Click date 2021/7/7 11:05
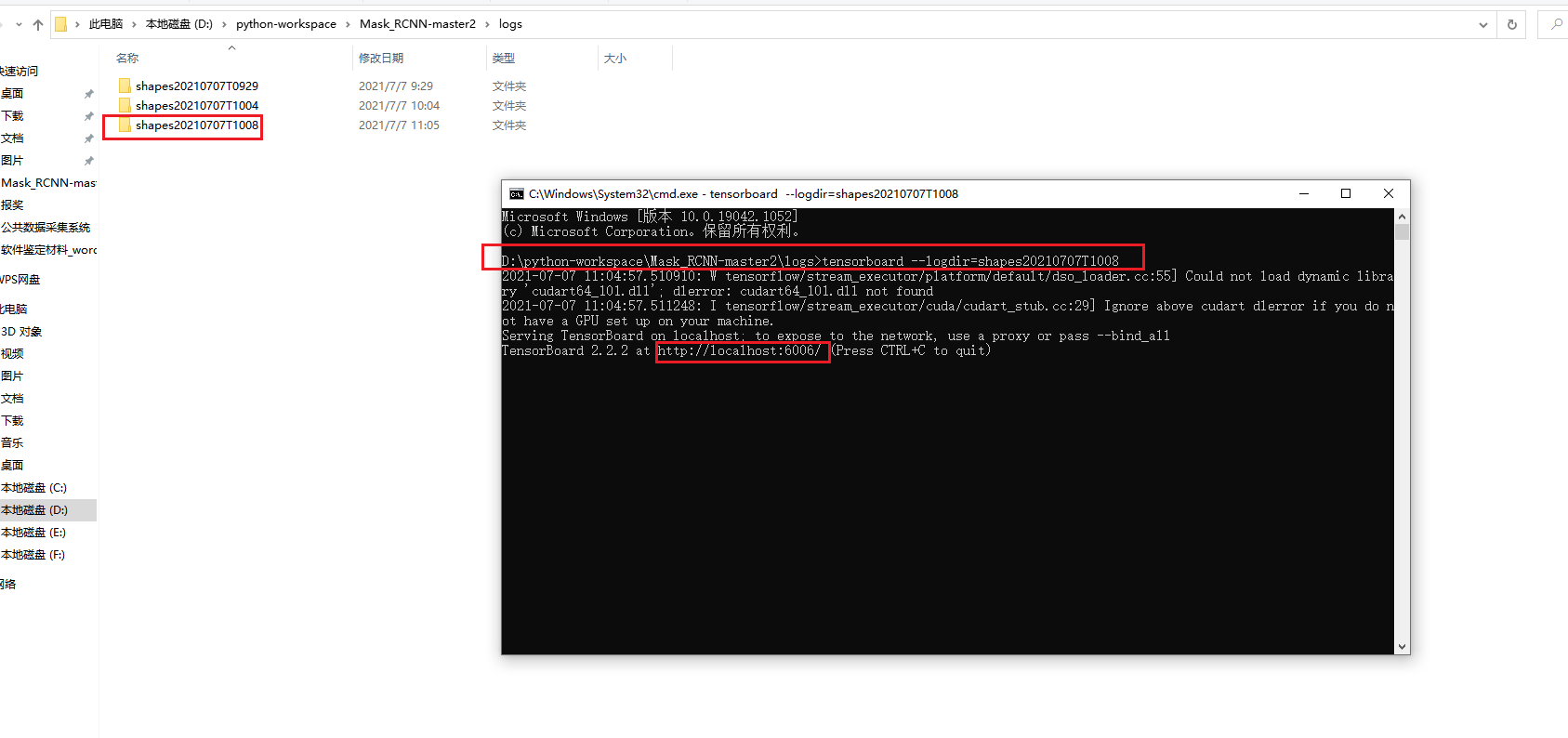The width and height of the screenshot is (1568, 738). (x=399, y=125)
